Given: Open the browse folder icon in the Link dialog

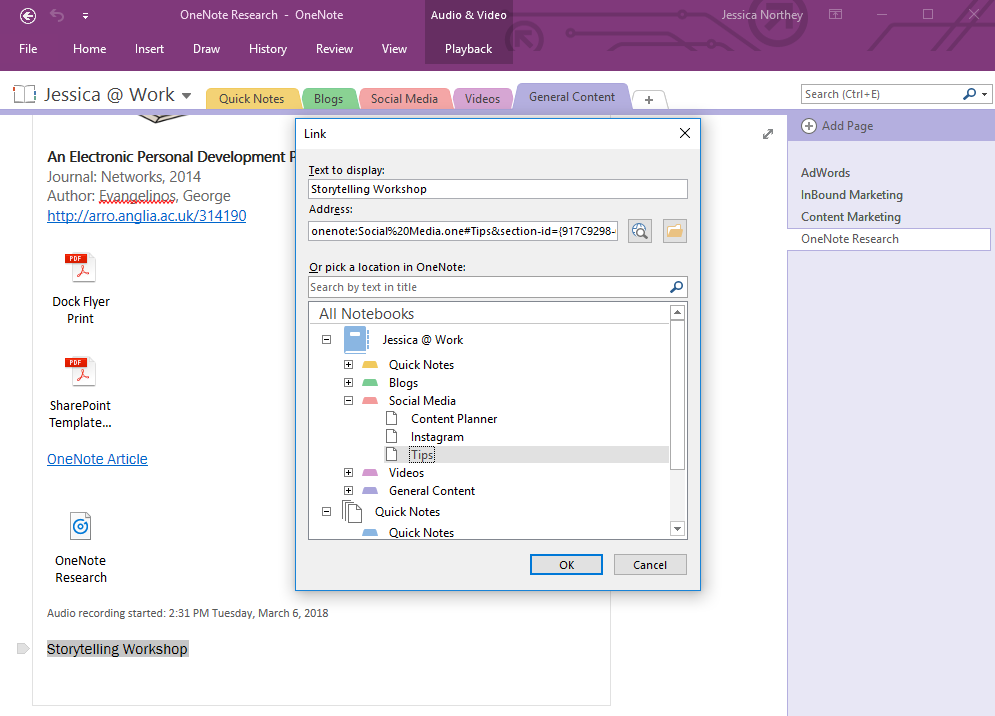Looking at the screenshot, I should (x=674, y=231).
